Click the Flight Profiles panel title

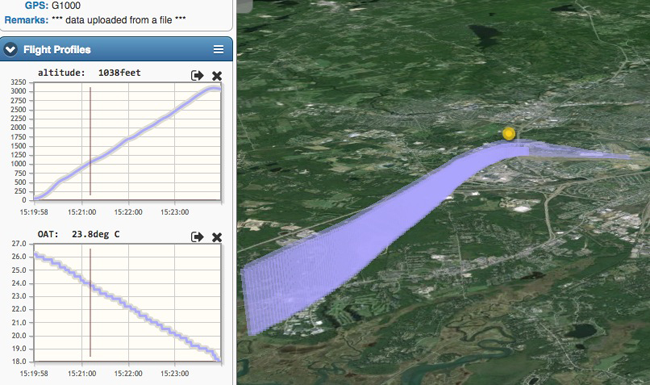[57, 50]
